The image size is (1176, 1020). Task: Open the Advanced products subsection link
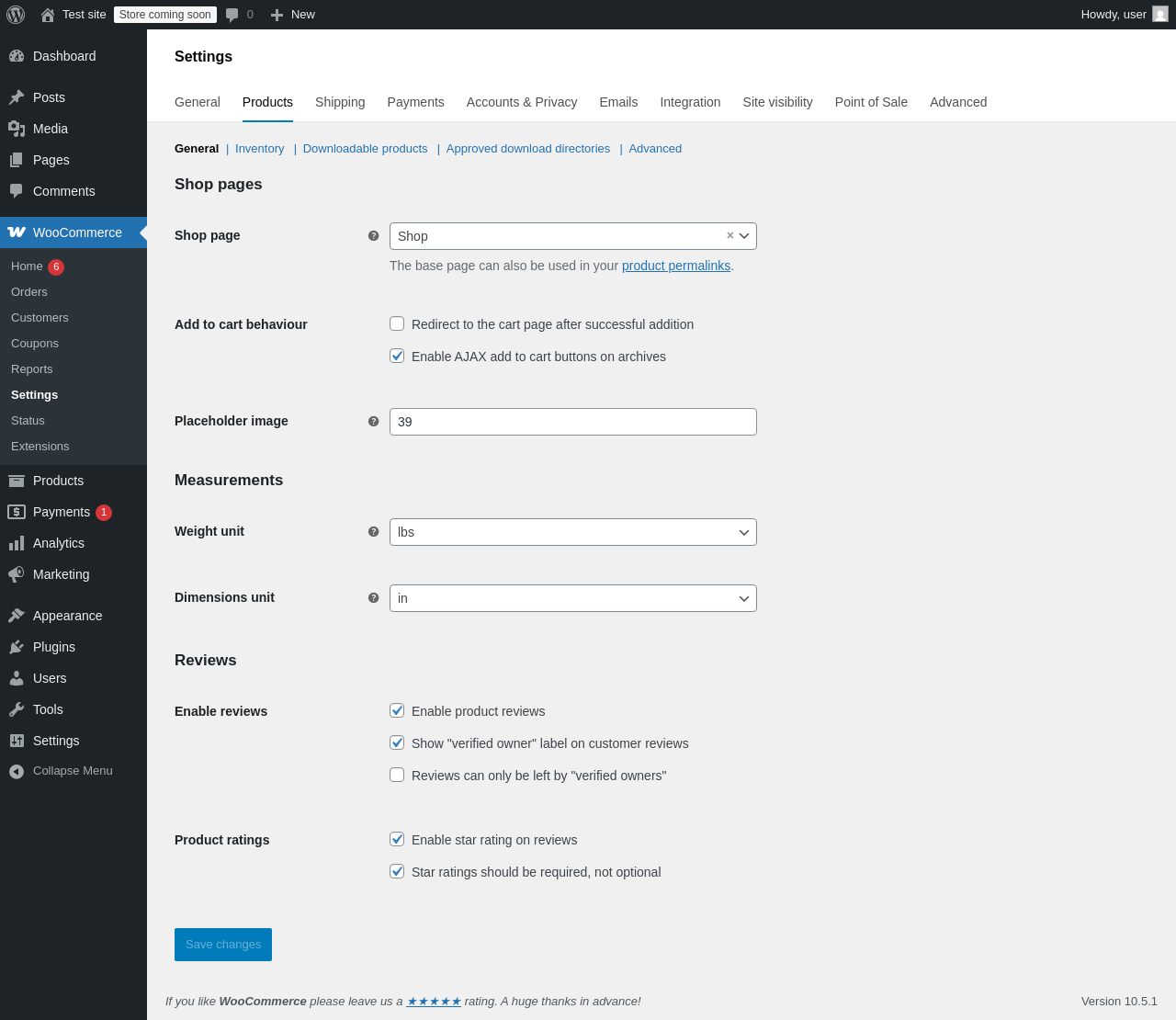[x=655, y=149]
